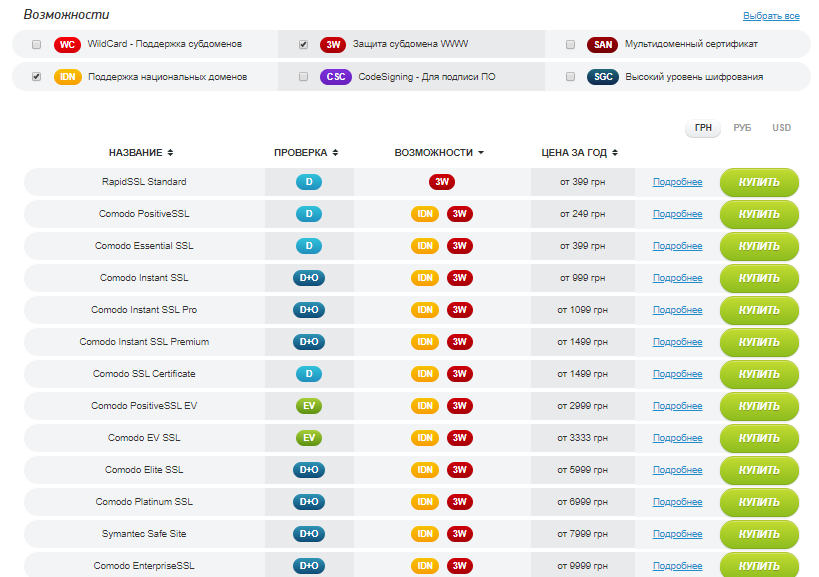The width and height of the screenshot is (819, 577).
Task: Switch prices to РУБ currency
Action: click(742, 128)
